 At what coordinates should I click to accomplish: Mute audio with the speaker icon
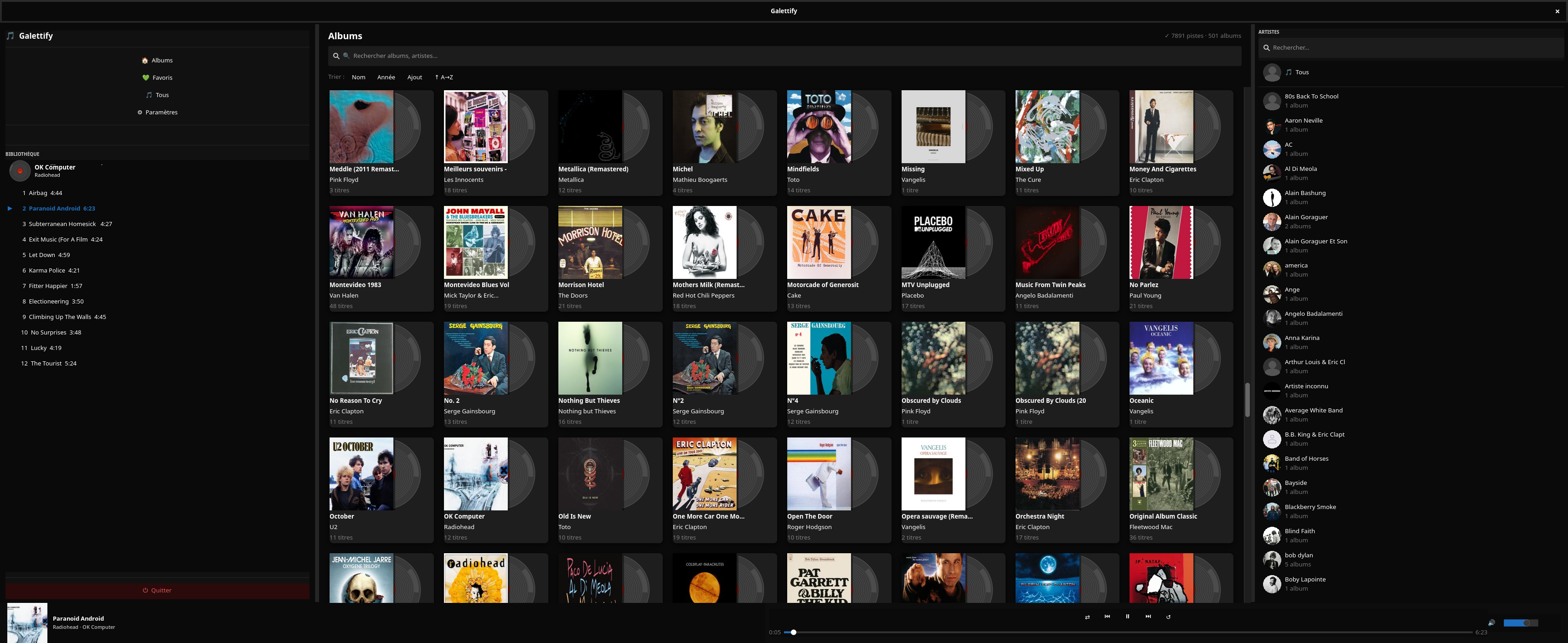[1491, 622]
